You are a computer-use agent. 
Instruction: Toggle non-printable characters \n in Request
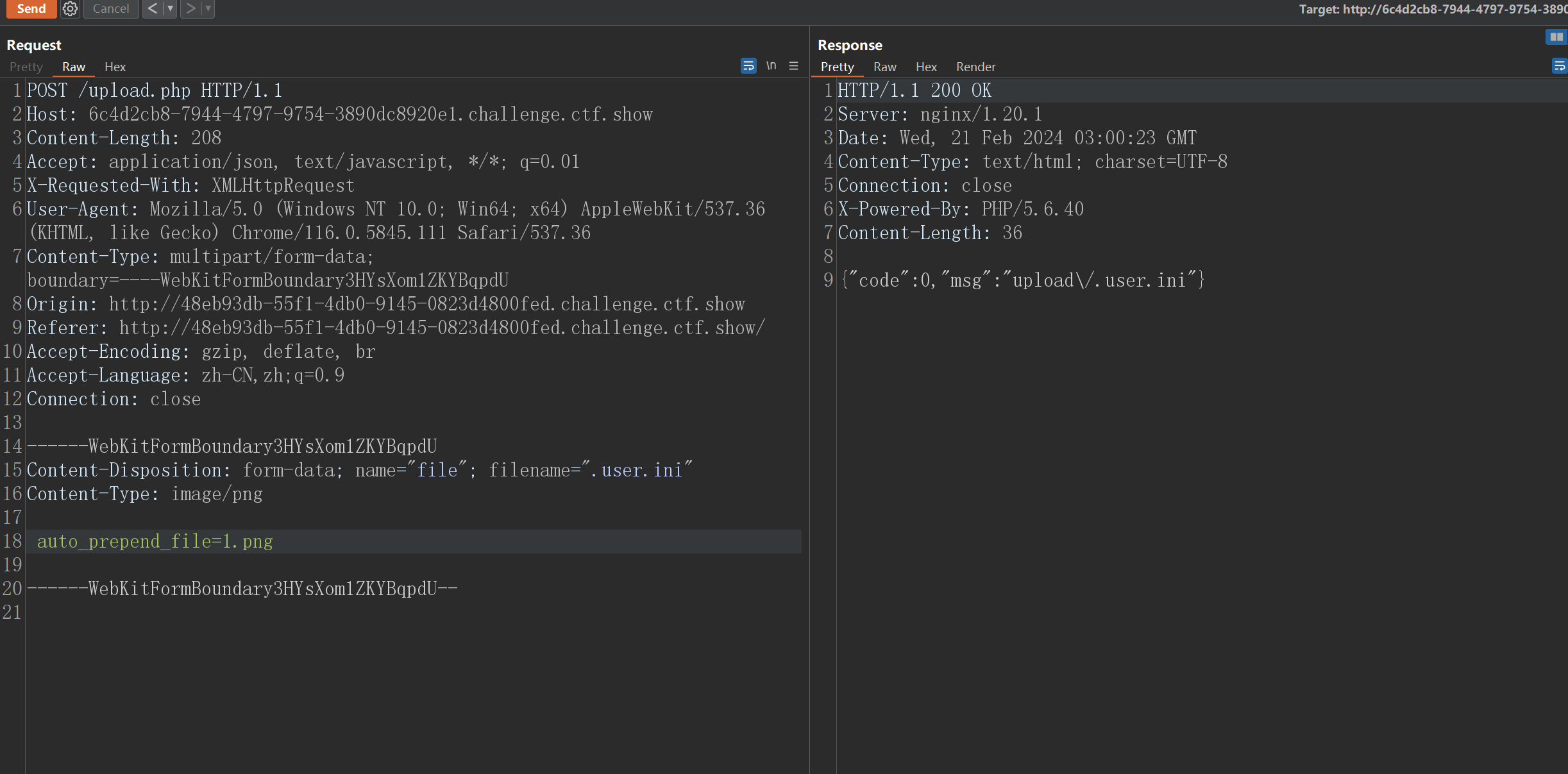[x=771, y=65]
